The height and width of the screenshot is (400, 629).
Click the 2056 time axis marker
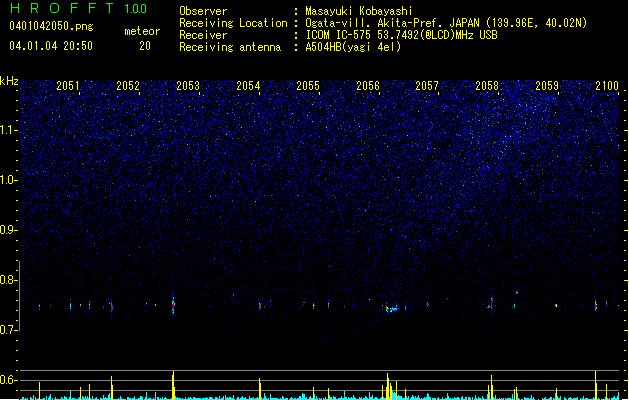[368, 86]
